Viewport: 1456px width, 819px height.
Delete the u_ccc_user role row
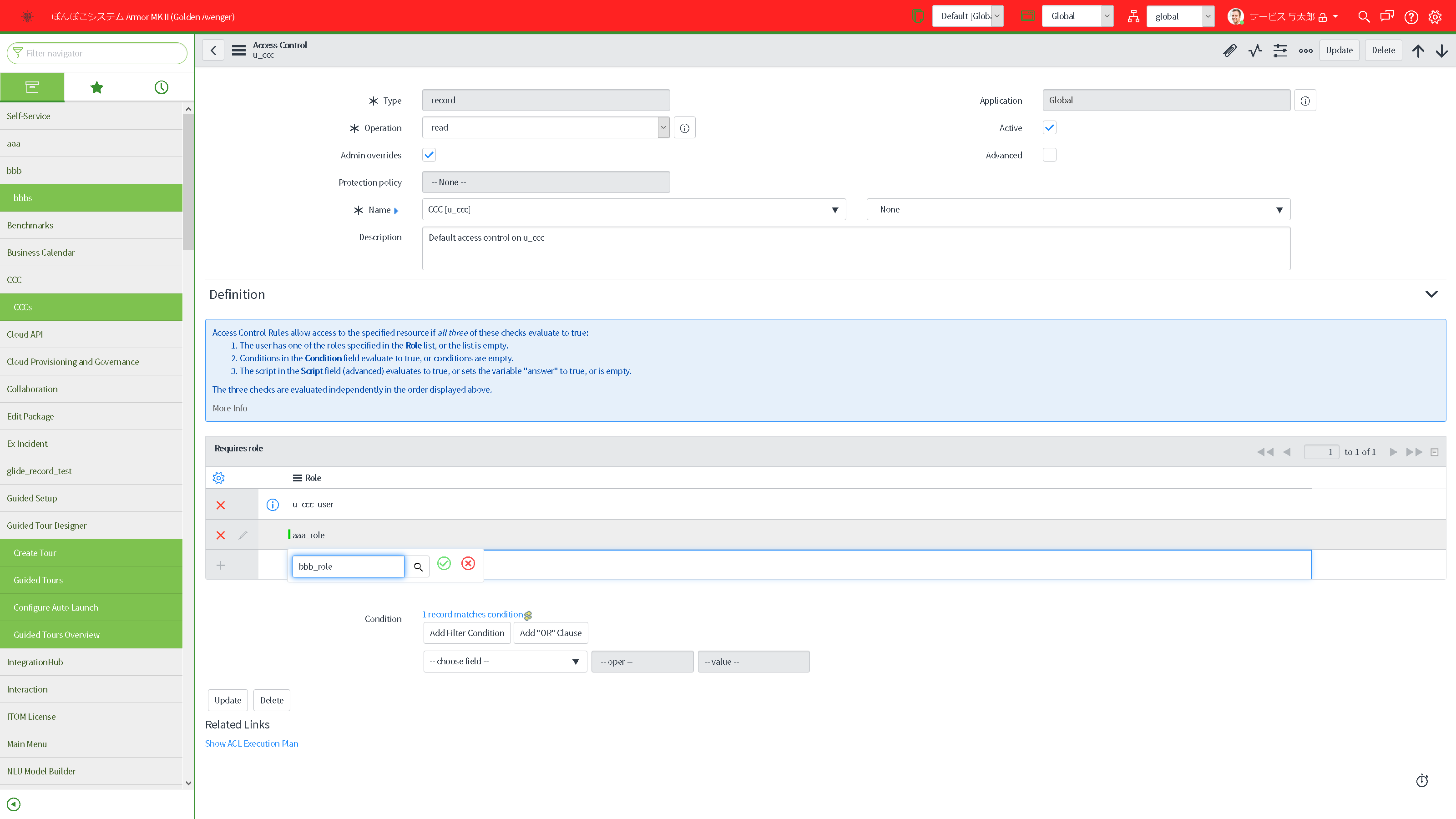pos(220,506)
